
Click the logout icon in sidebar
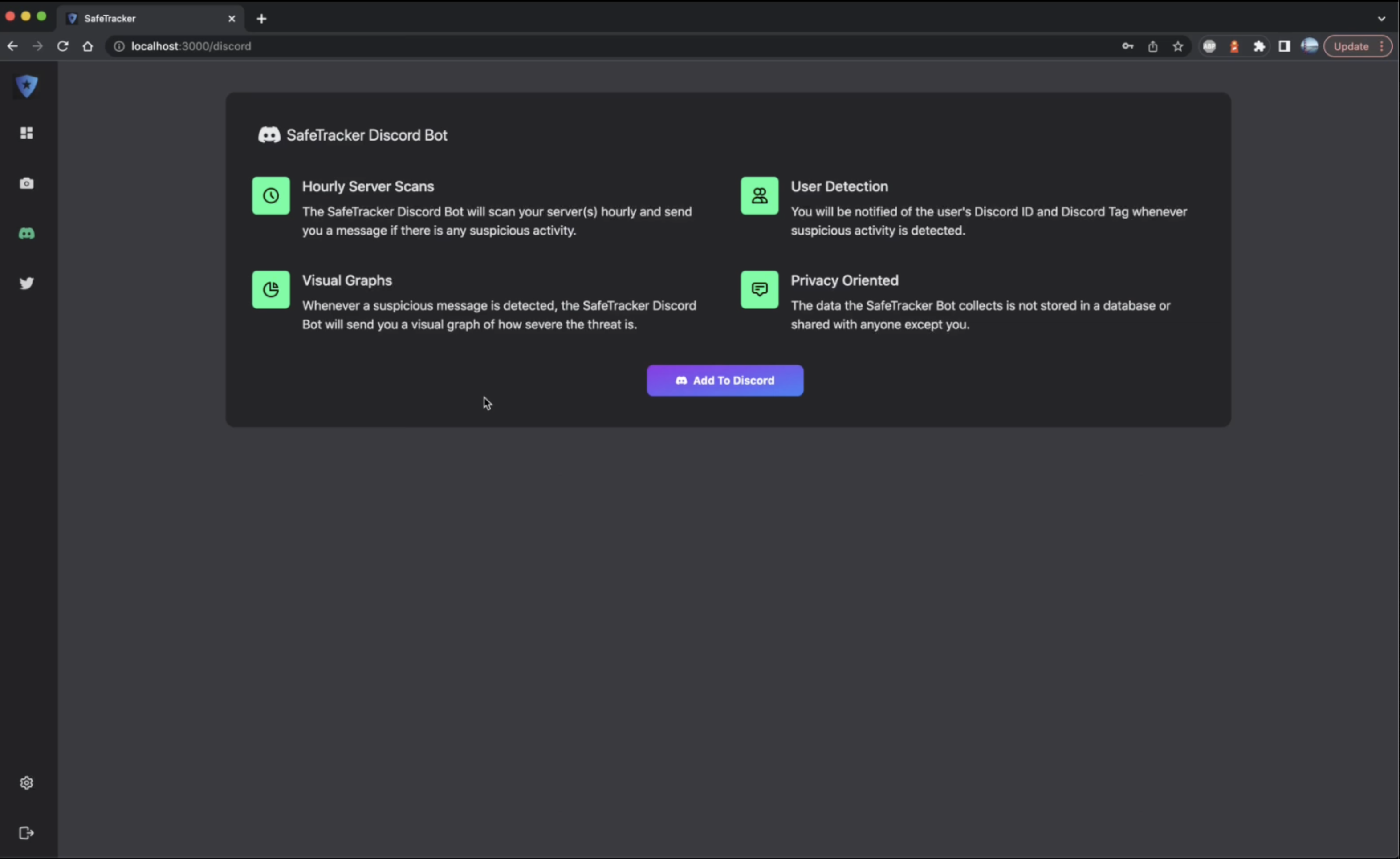26,833
